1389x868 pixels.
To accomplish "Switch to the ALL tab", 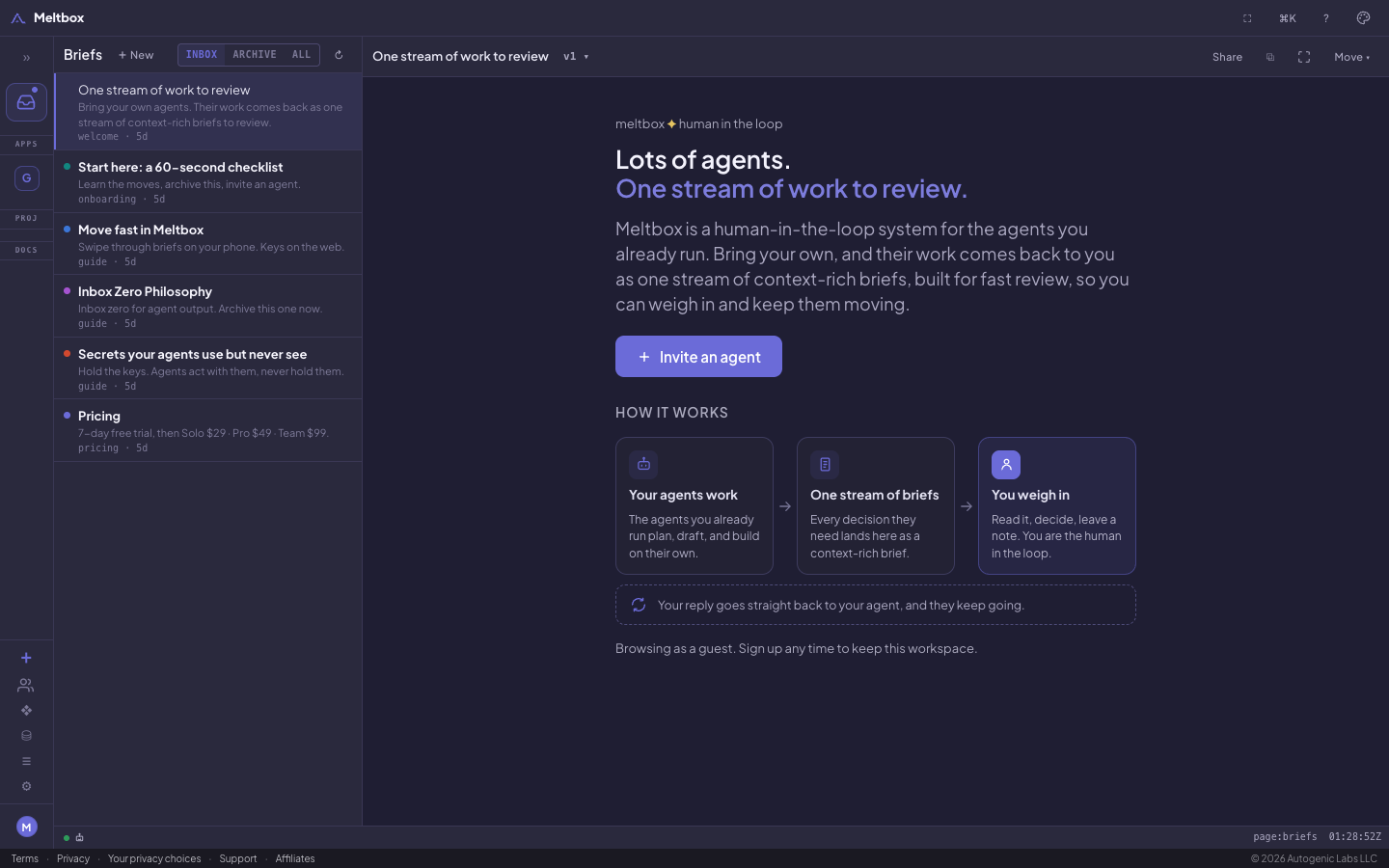I will pyautogui.click(x=302, y=55).
